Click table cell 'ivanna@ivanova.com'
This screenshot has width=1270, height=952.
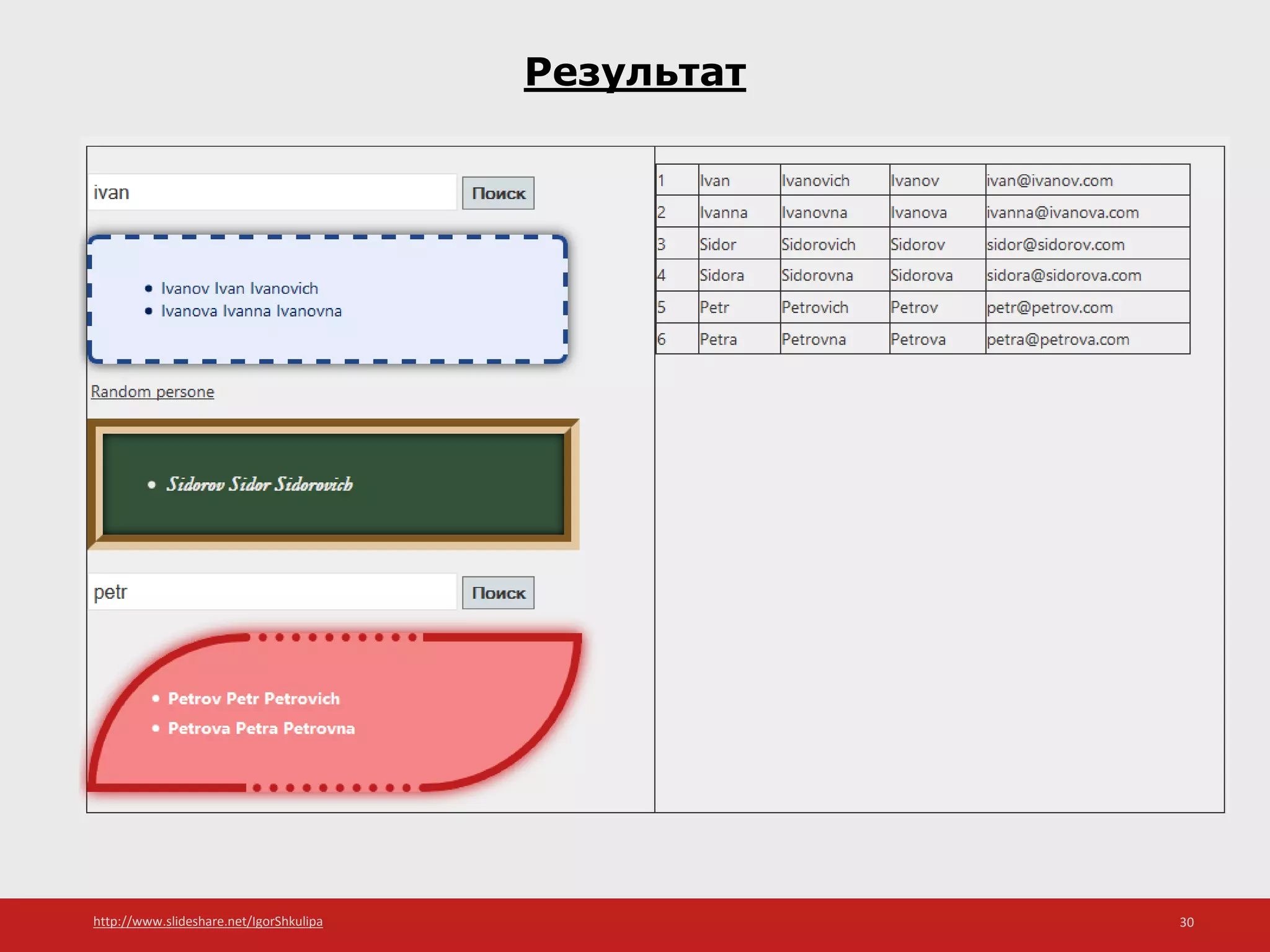pyautogui.click(x=1088, y=212)
